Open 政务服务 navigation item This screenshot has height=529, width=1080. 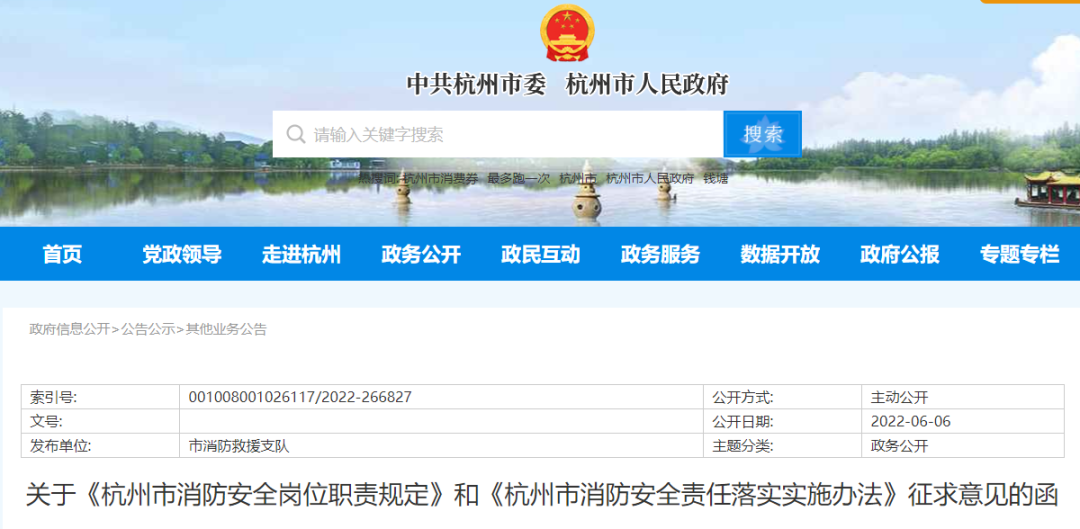pyautogui.click(x=661, y=254)
